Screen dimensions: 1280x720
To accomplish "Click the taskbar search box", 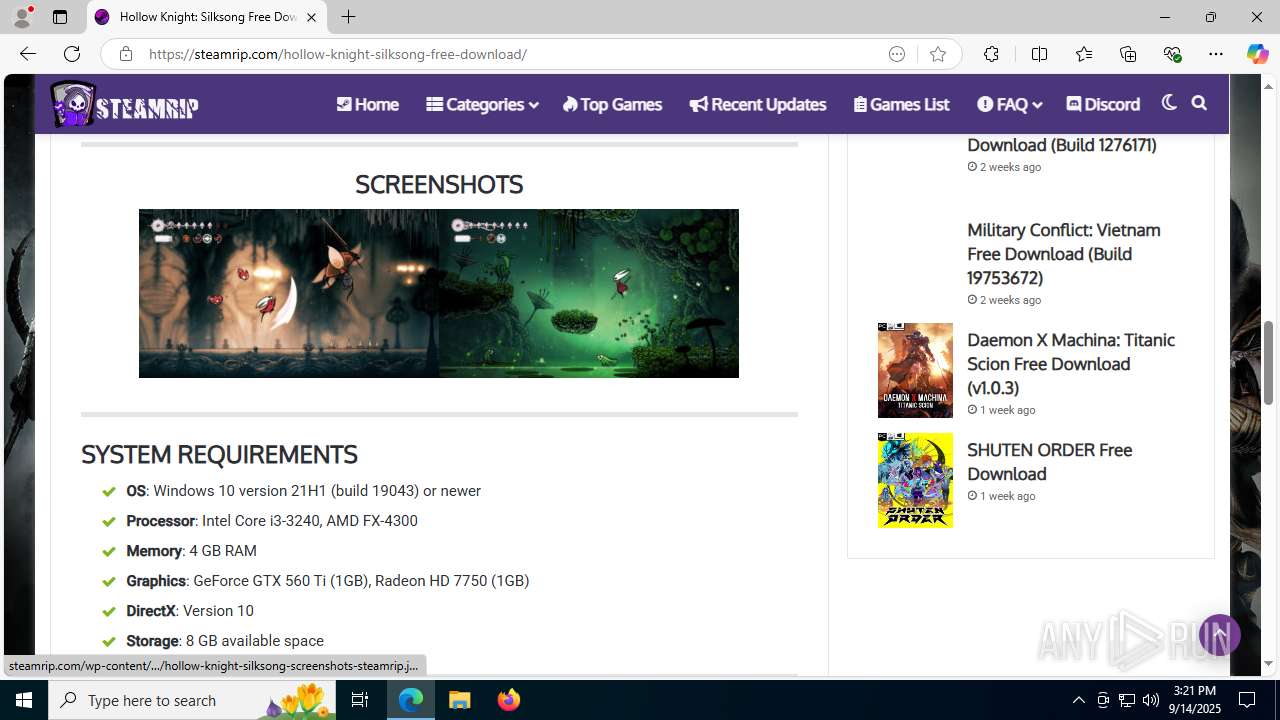I will click(192, 700).
